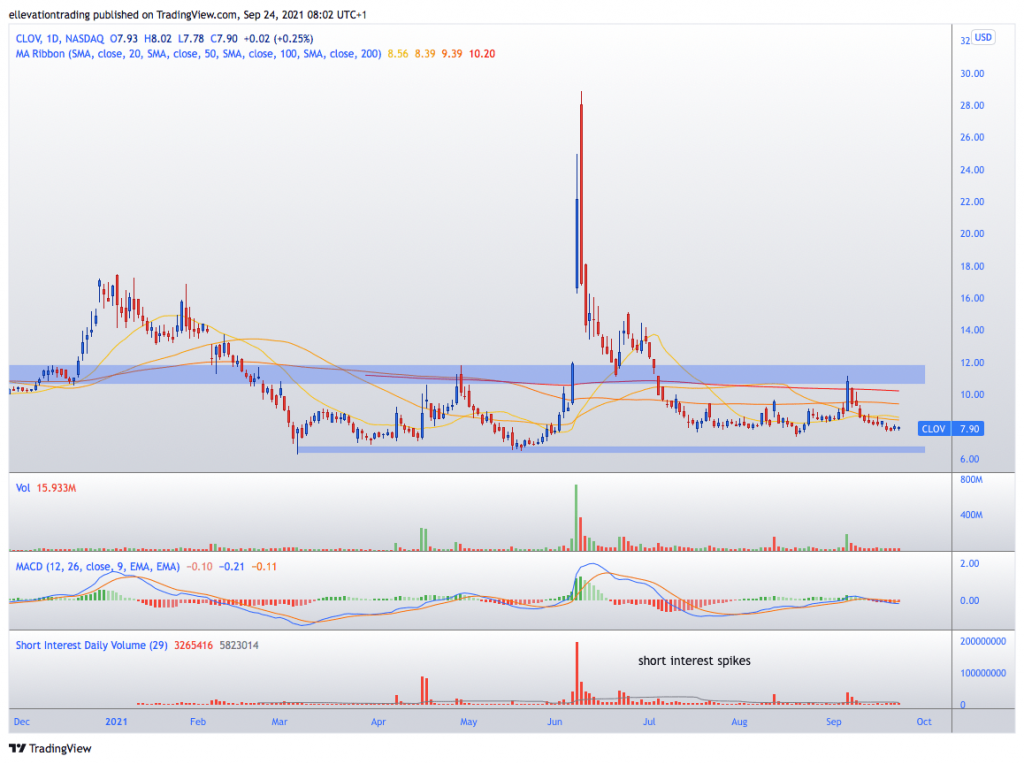Click the upper blue resistance zone rectangle
The width and height of the screenshot is (1024, 764).
[x=467, y=374]
